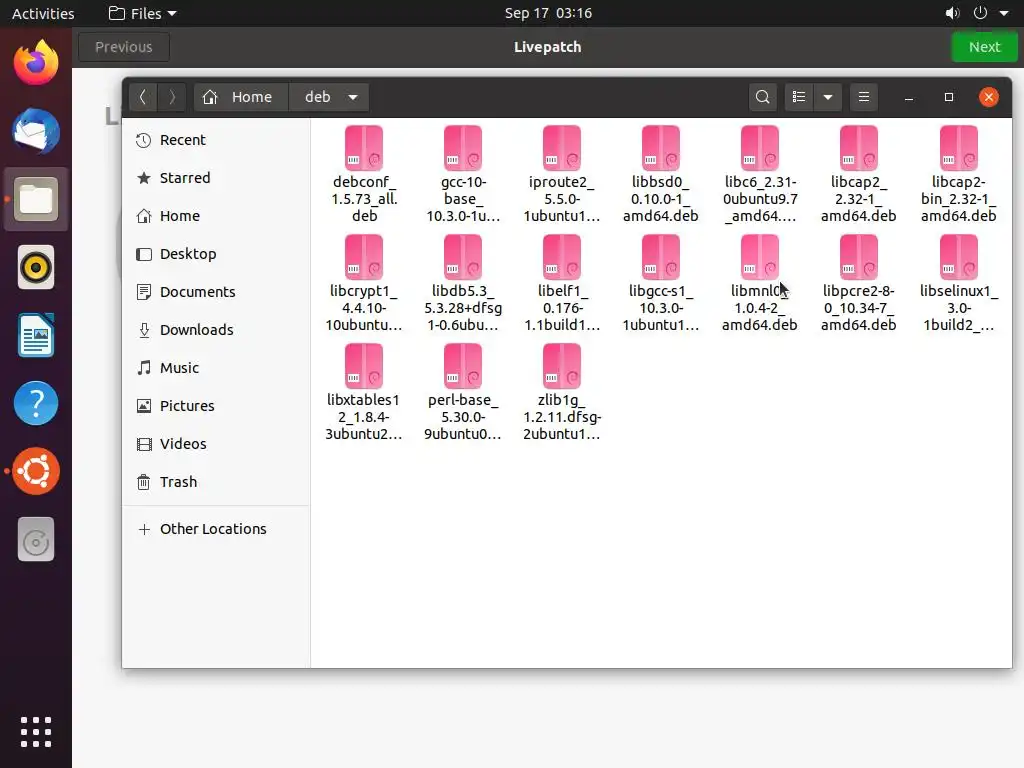Open the clock and calendar in top bar
Viewport: 1024px width, 768px height.
(548, 13)
